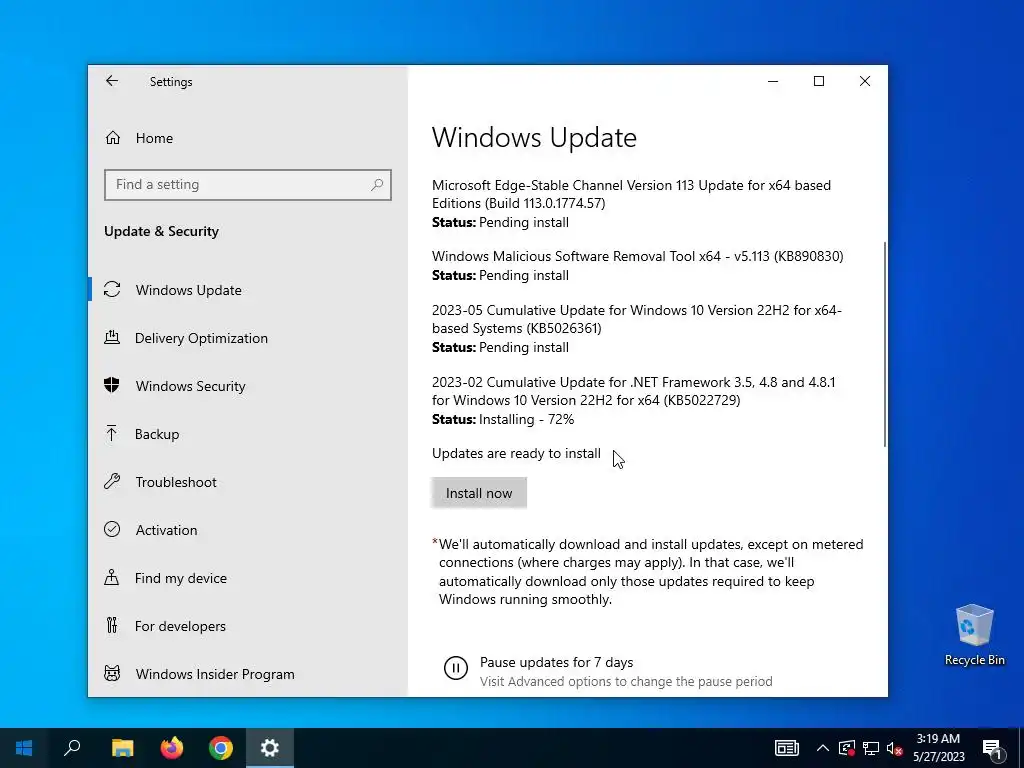Launch File Explorer from the taskbar
1024x768 pixels.
122,748
